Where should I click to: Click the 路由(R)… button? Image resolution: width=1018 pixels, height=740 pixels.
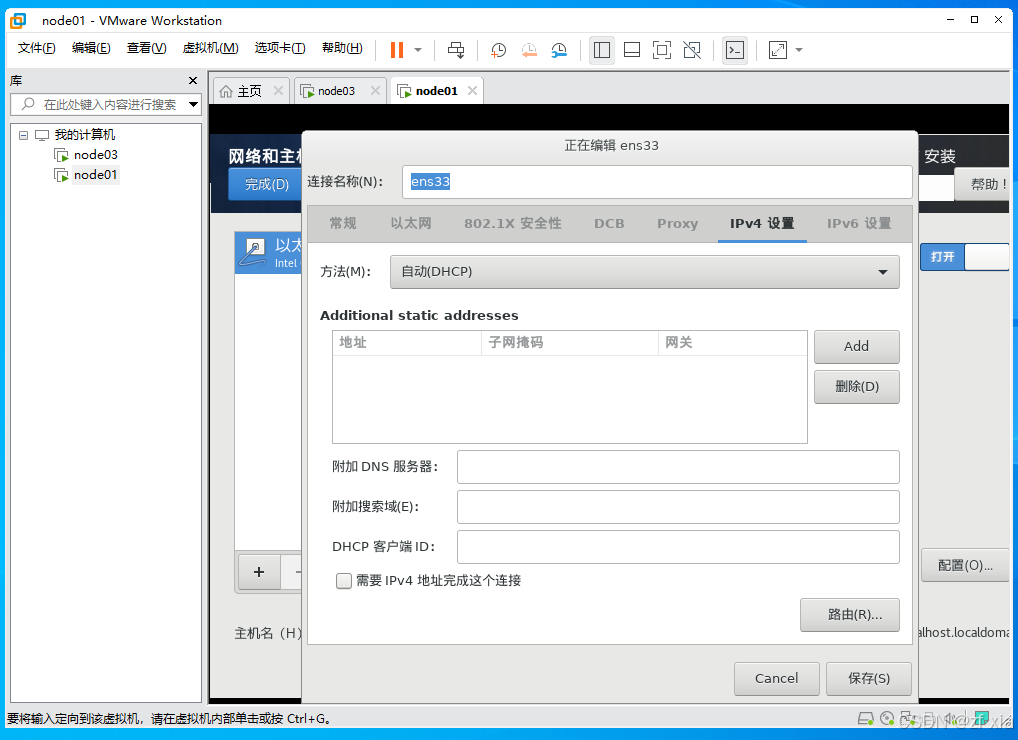(x=850, y=615)
